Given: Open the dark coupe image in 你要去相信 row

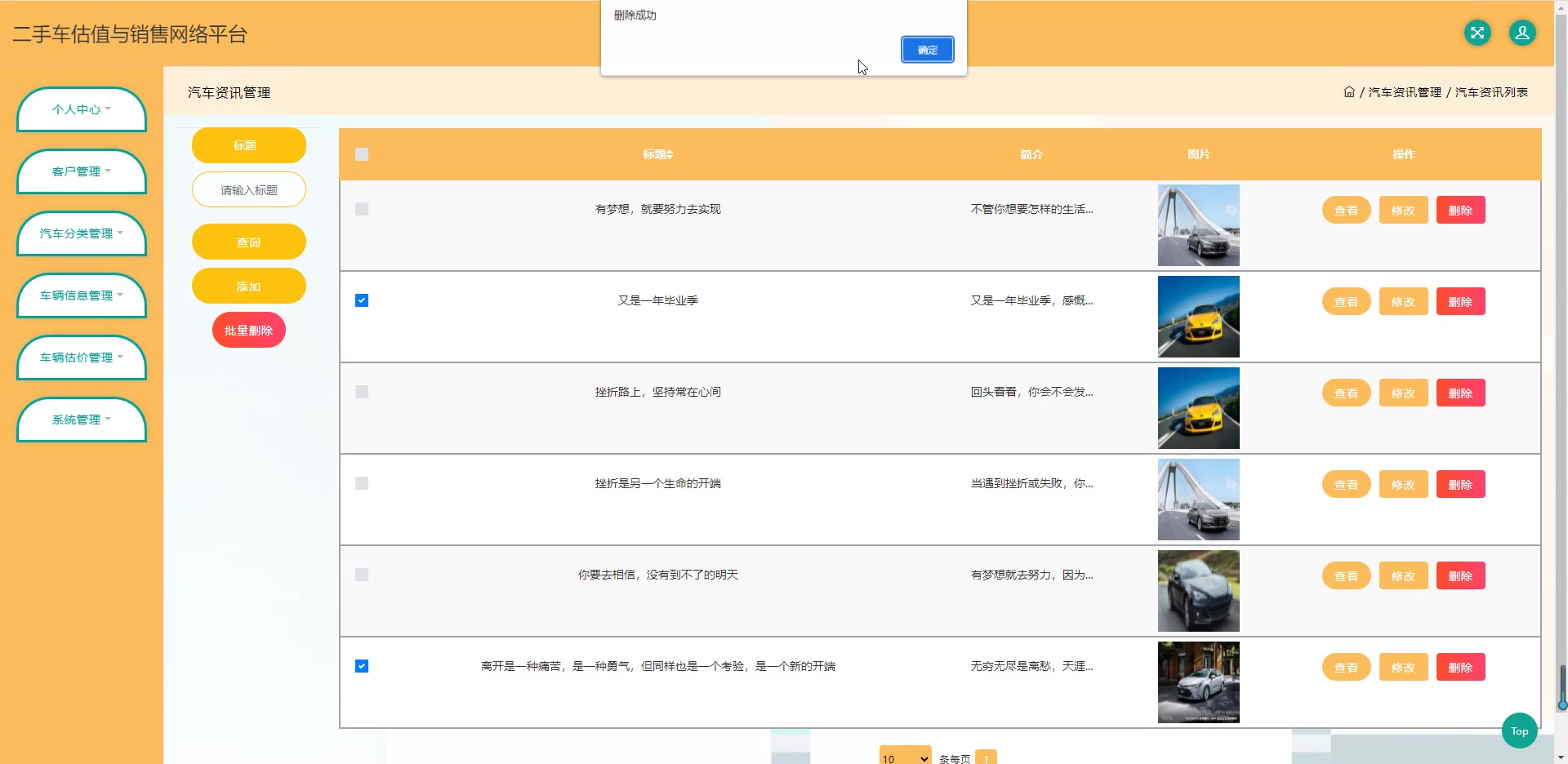Looking at the screenshot, I should (x=1198, y=591).
